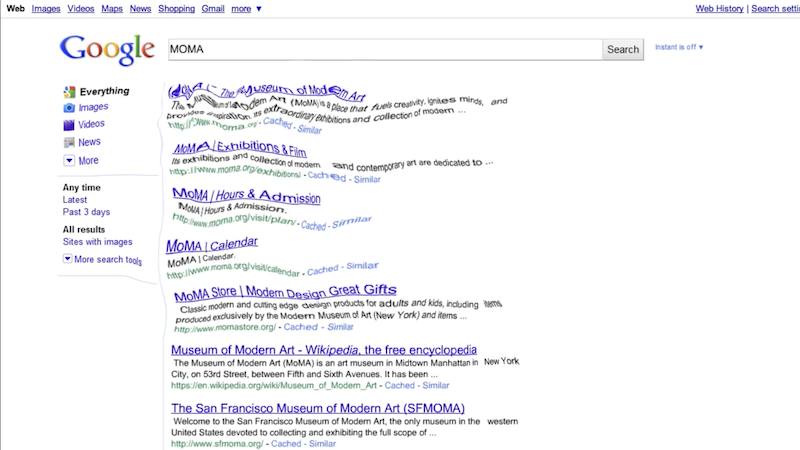Image resolution: width=800 pixels, height=450 pixels.
Task: Open MoMA Exhibitions & Film result
Action: 240,148
